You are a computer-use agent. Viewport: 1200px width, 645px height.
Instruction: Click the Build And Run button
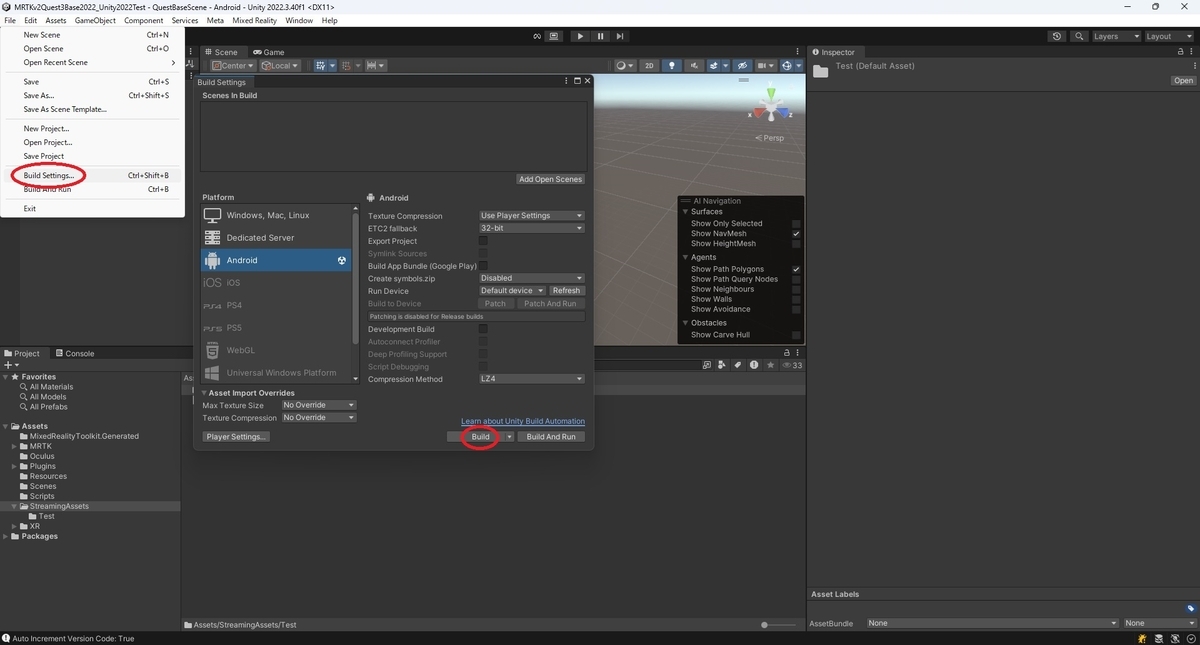click(x=551, y=437)
